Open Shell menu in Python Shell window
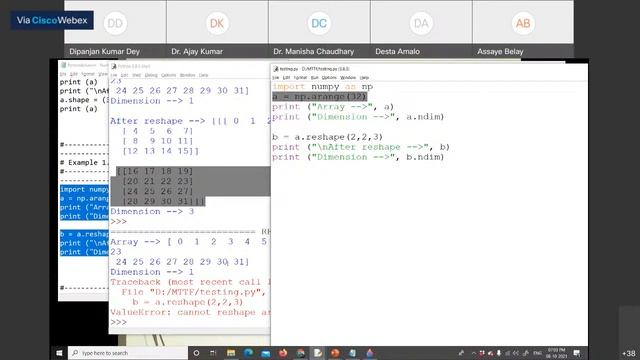 (137, 75)
